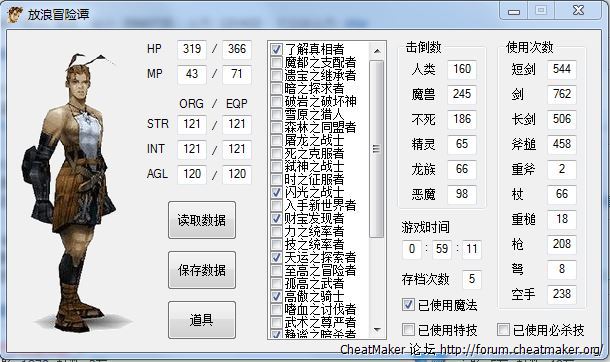The height and width of the screenshot is (362, 610).
Task: Check the 弑神之战士 checkbox
Action: point(276,166)
